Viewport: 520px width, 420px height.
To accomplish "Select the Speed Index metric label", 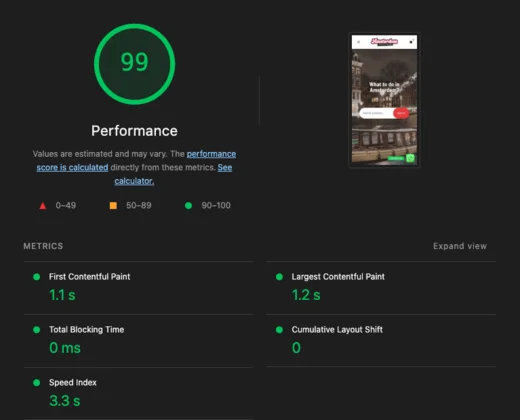I will [x=73, y=383].
